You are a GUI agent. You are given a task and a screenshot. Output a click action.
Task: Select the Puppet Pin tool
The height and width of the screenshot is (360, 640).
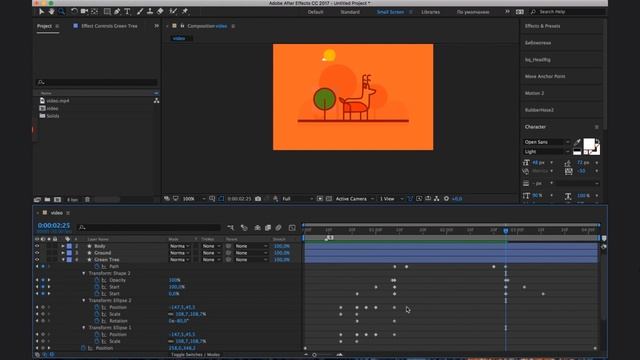coord(184,11)
